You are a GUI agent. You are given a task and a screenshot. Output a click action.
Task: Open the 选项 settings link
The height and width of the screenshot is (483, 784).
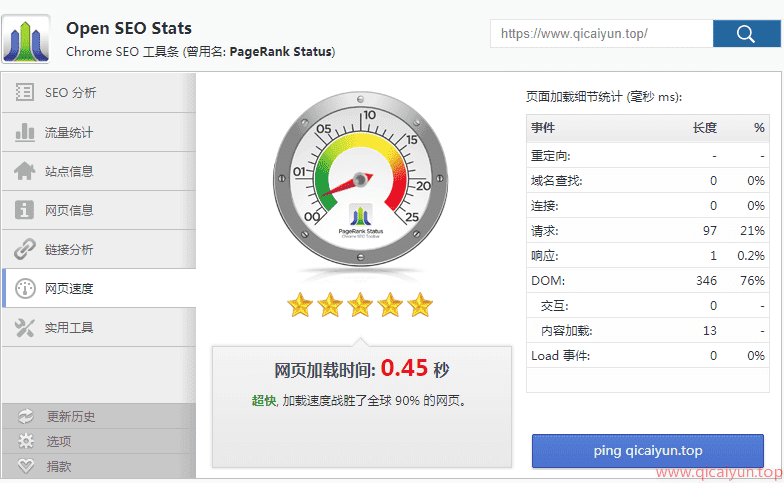[x=98, y=441]
